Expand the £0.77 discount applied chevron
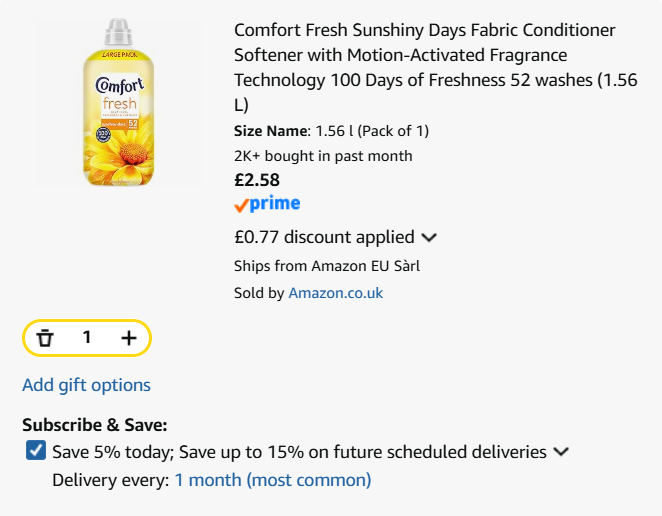 (429, 238)
